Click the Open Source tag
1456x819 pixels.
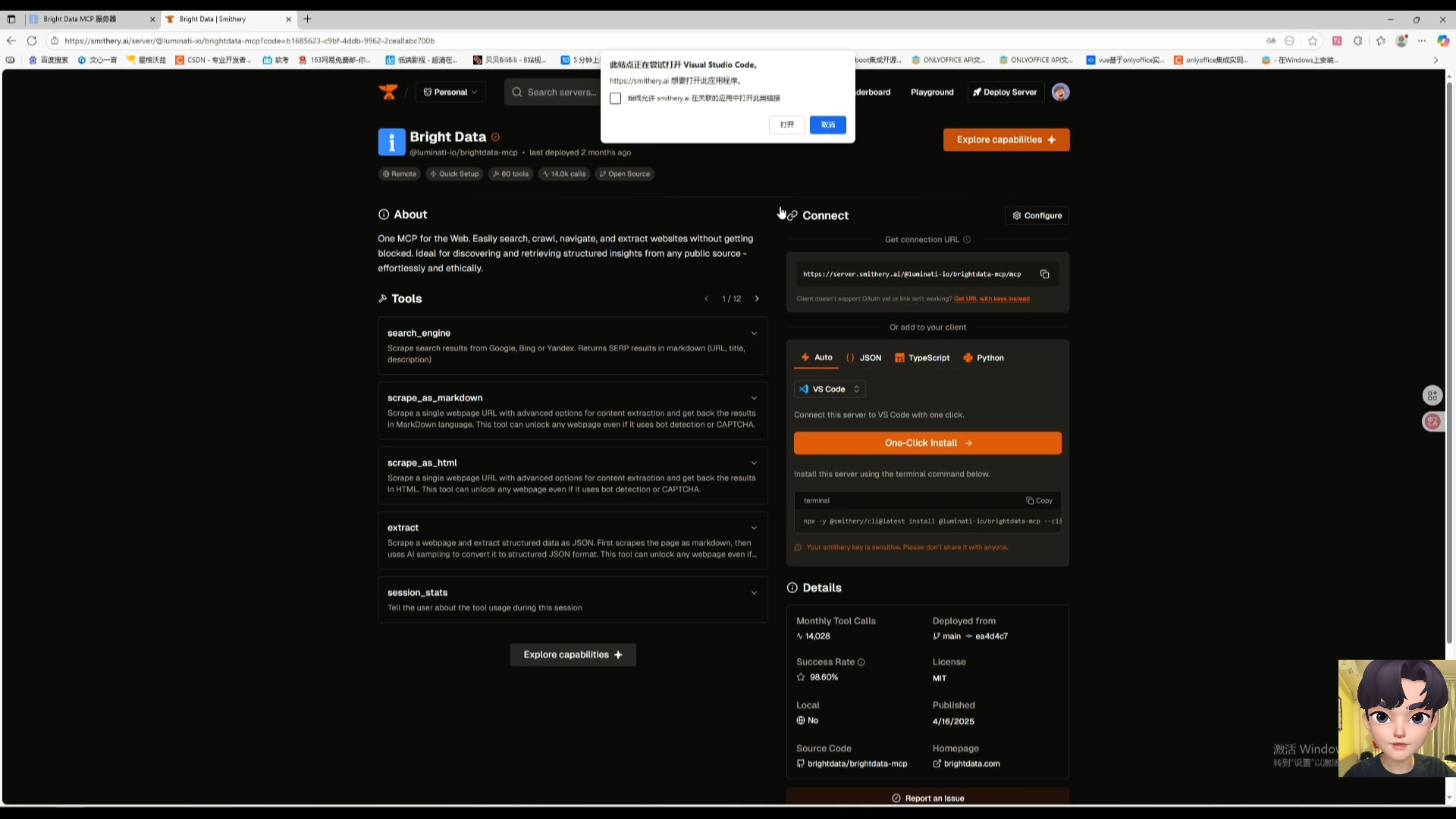[625, 174]
